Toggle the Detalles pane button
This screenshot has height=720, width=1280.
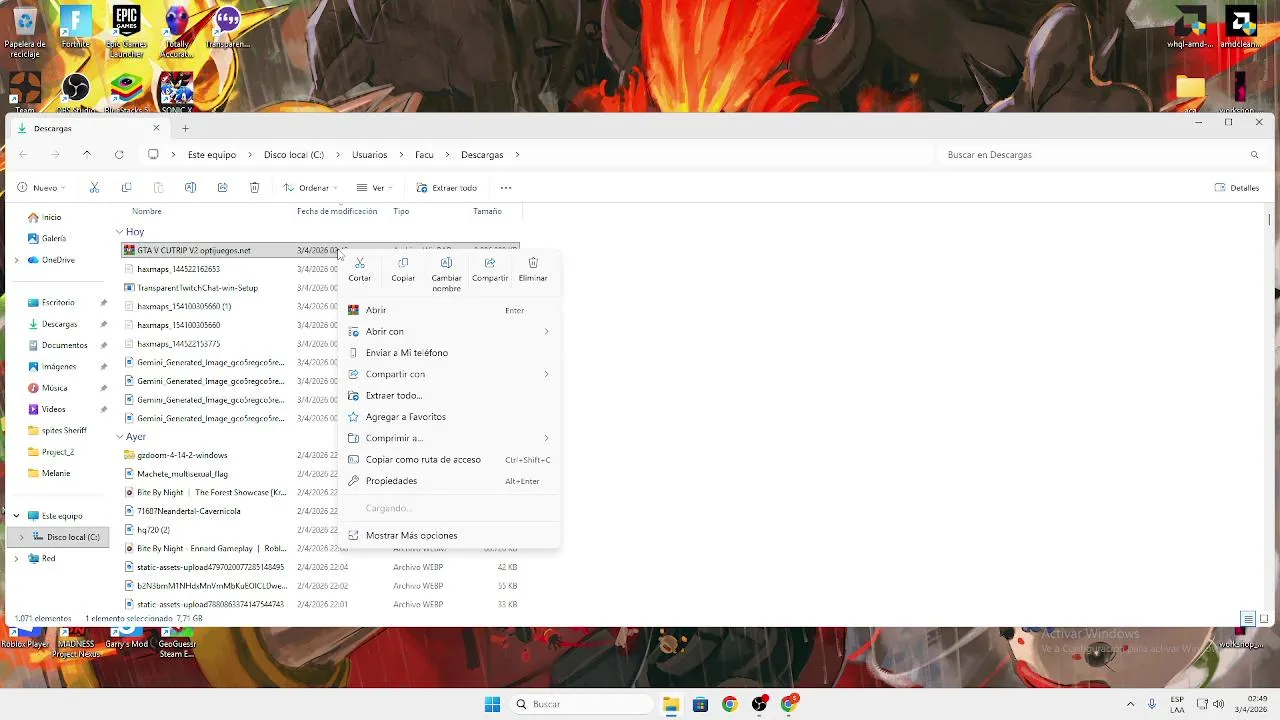coord(1237,188)
